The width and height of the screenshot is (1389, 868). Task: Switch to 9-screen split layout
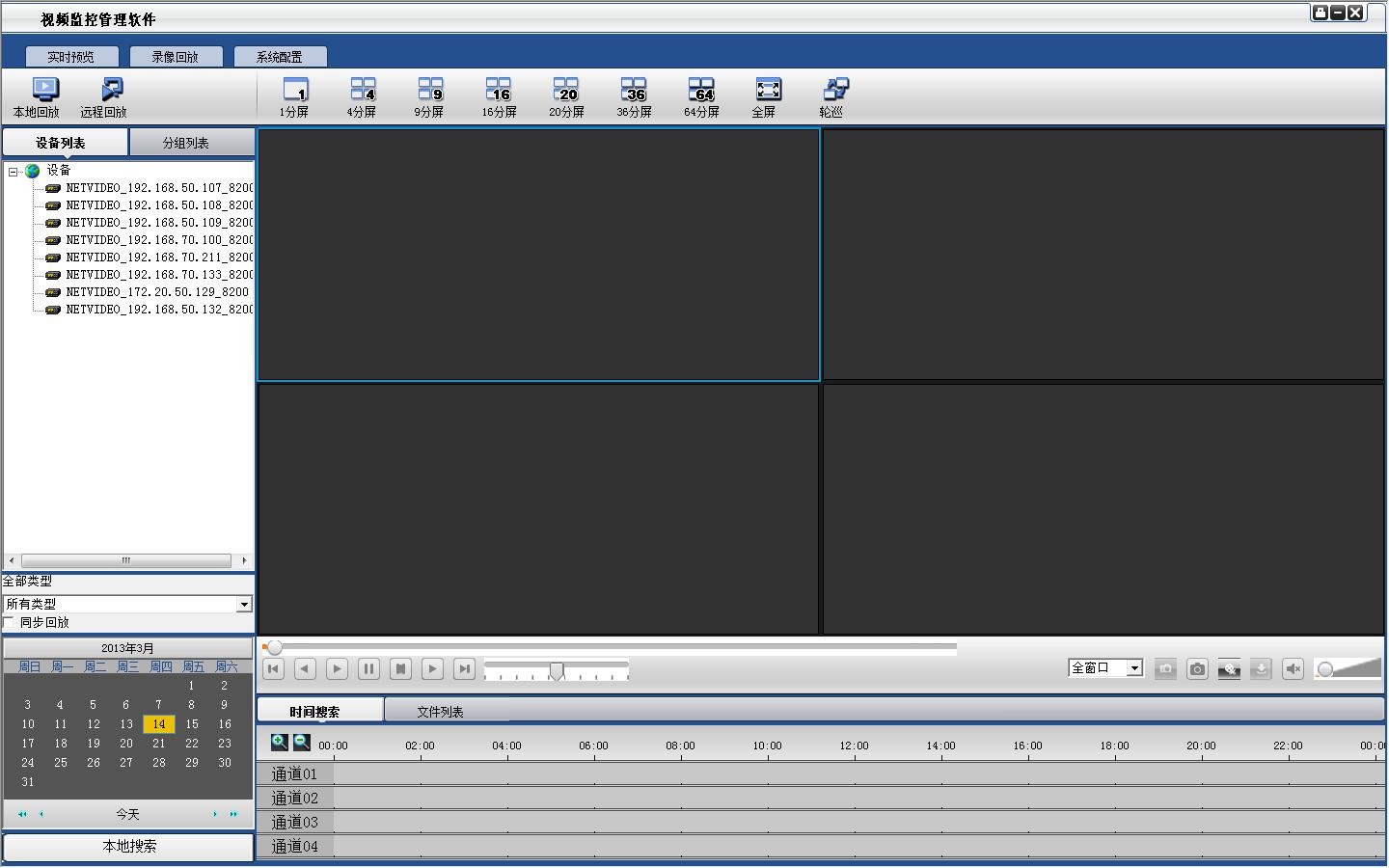[x=429, y=97]
